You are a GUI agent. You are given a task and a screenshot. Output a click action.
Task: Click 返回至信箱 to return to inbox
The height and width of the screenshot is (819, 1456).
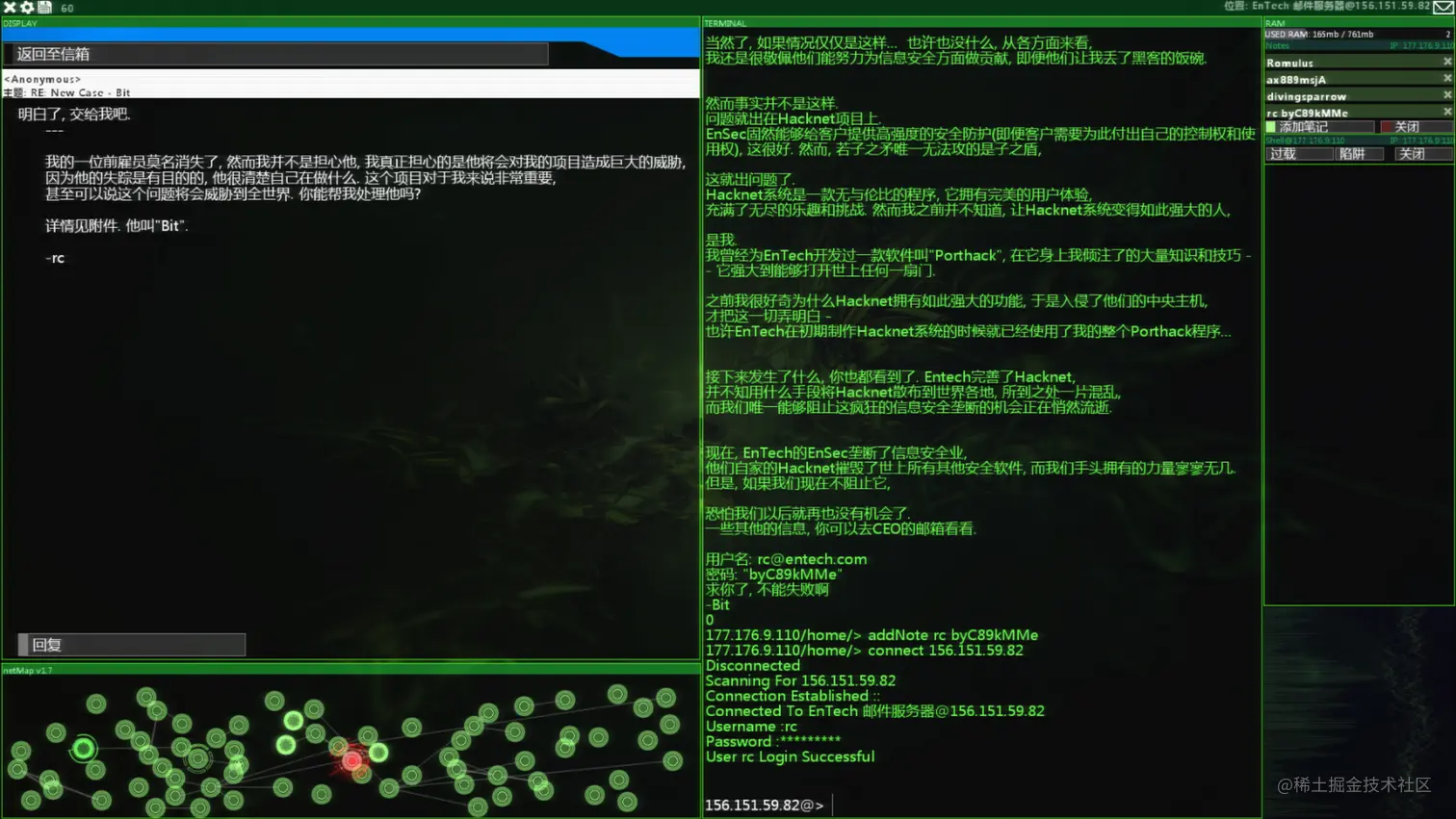276,54
